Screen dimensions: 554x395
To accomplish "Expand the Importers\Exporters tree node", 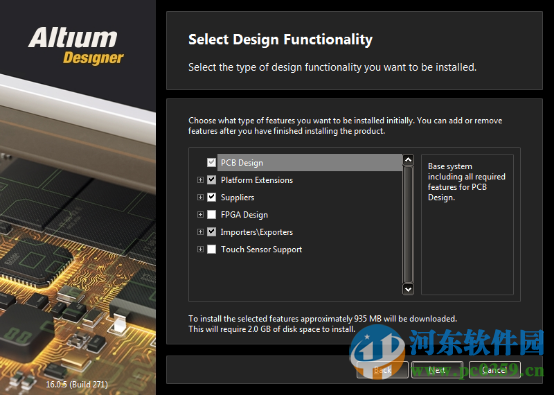I will pos(200,232).
